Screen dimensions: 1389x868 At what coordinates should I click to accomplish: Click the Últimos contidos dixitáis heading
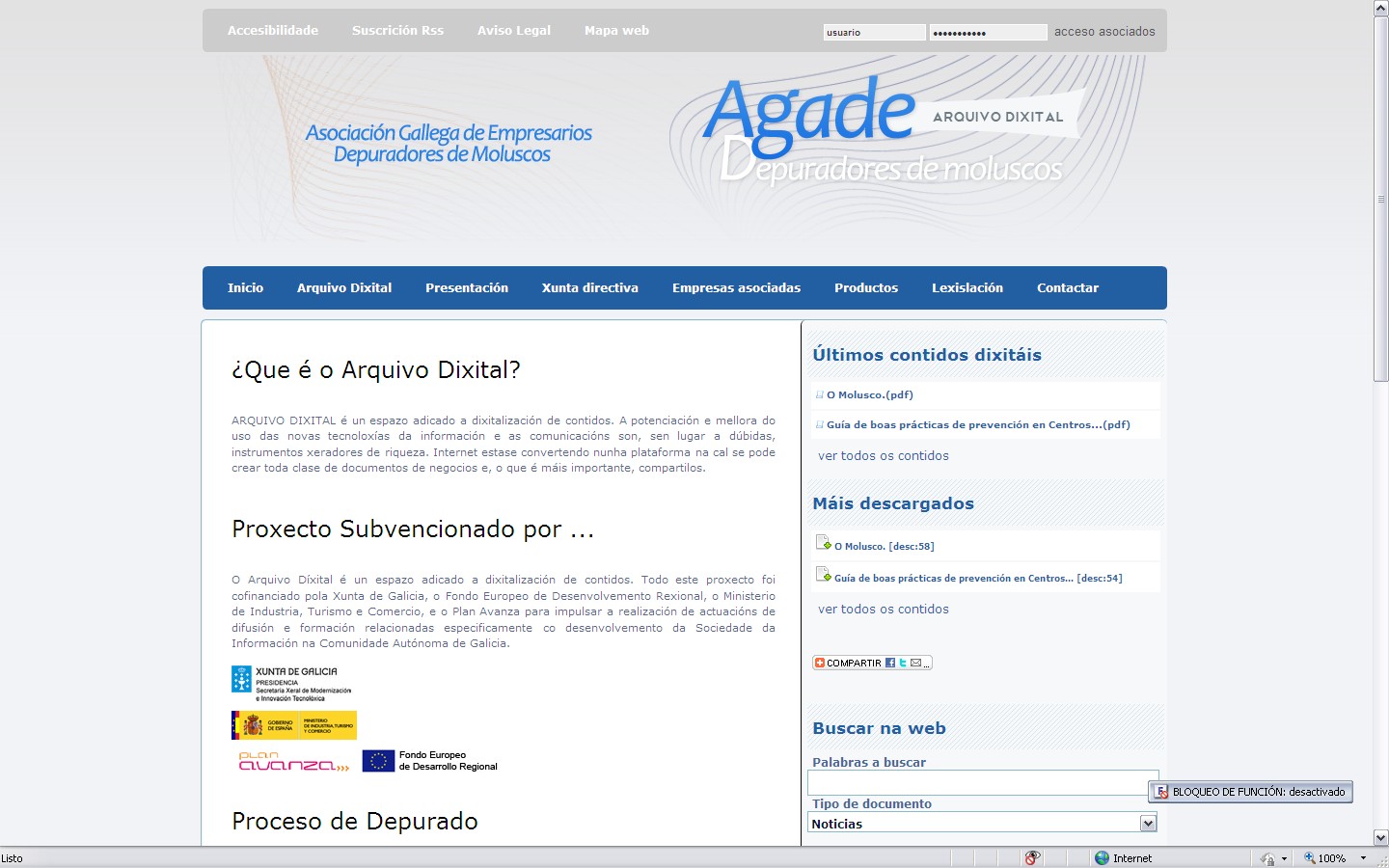click(927, 355)
